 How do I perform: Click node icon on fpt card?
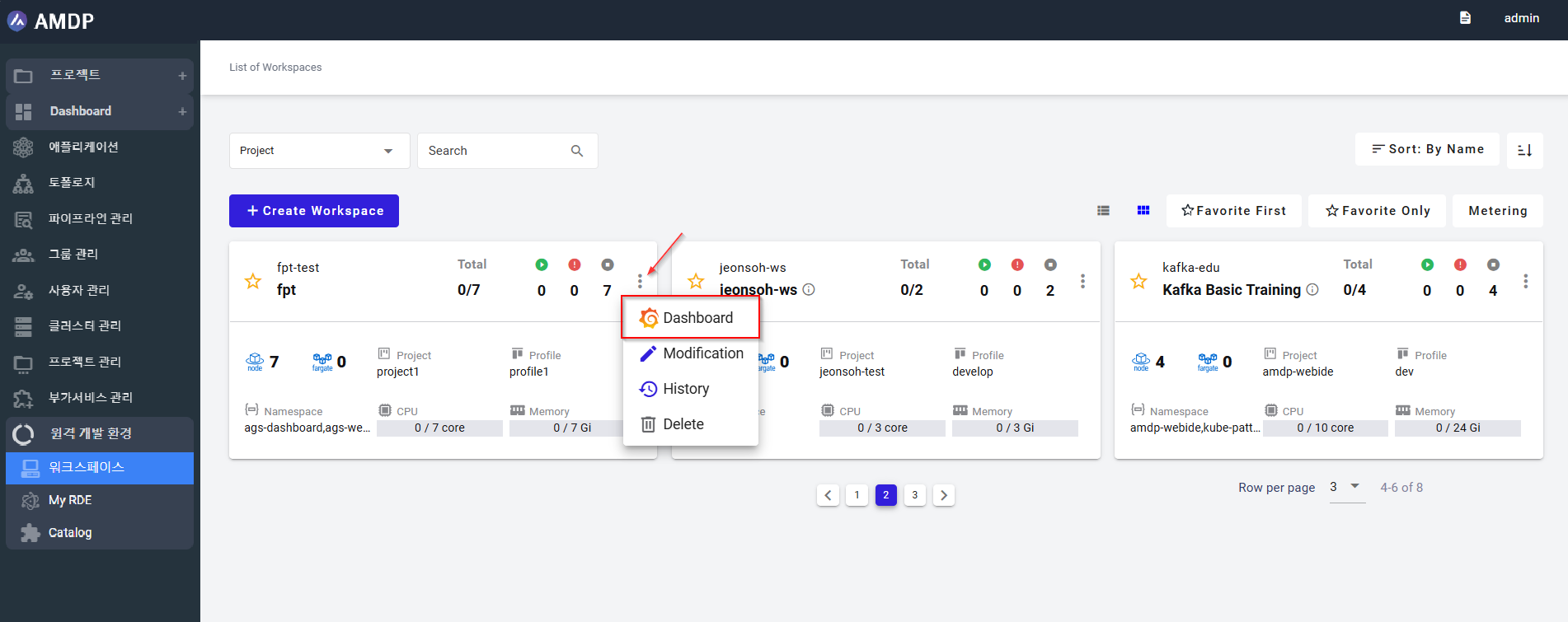pos(255,362)
